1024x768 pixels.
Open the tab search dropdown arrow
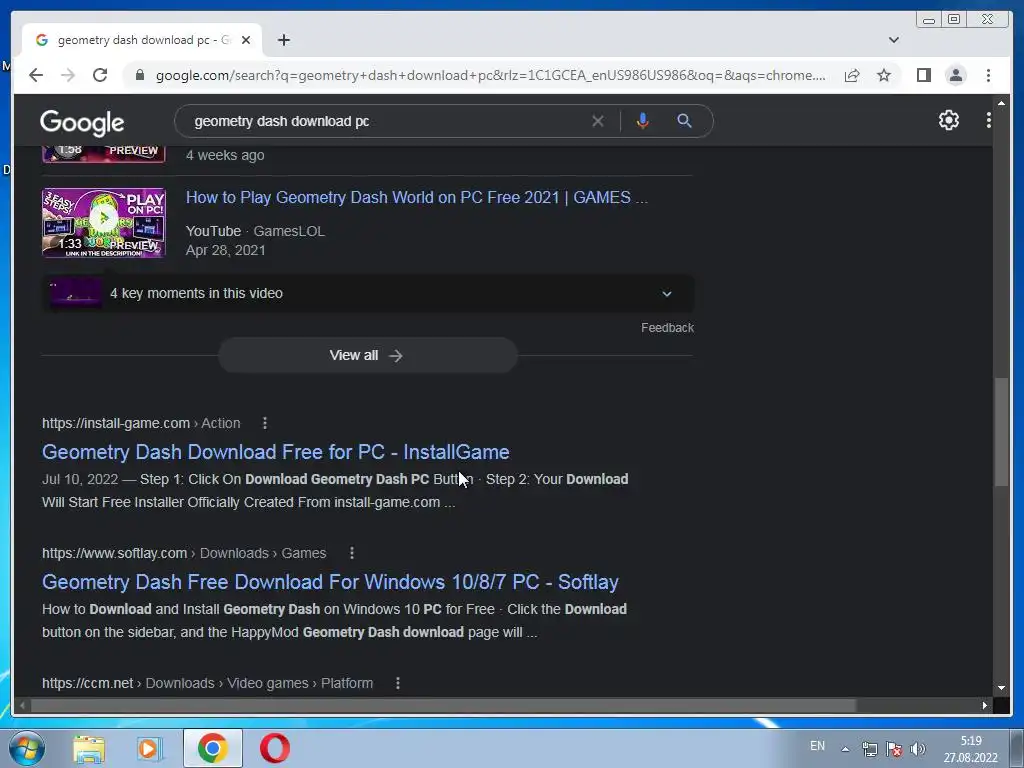pos(893,40)
